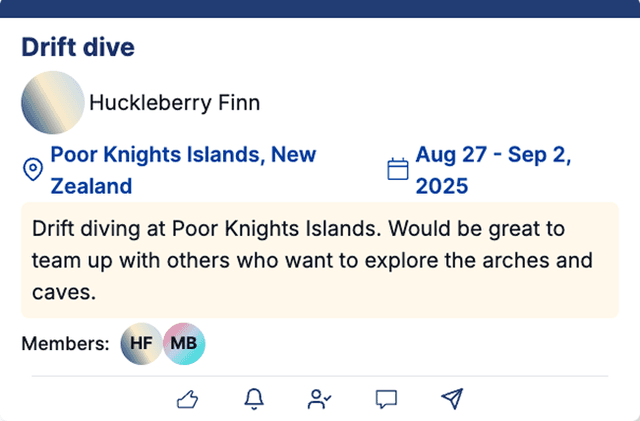Share the post via paper plane icon
Viewport: 640px width, 421px height.
452,399
